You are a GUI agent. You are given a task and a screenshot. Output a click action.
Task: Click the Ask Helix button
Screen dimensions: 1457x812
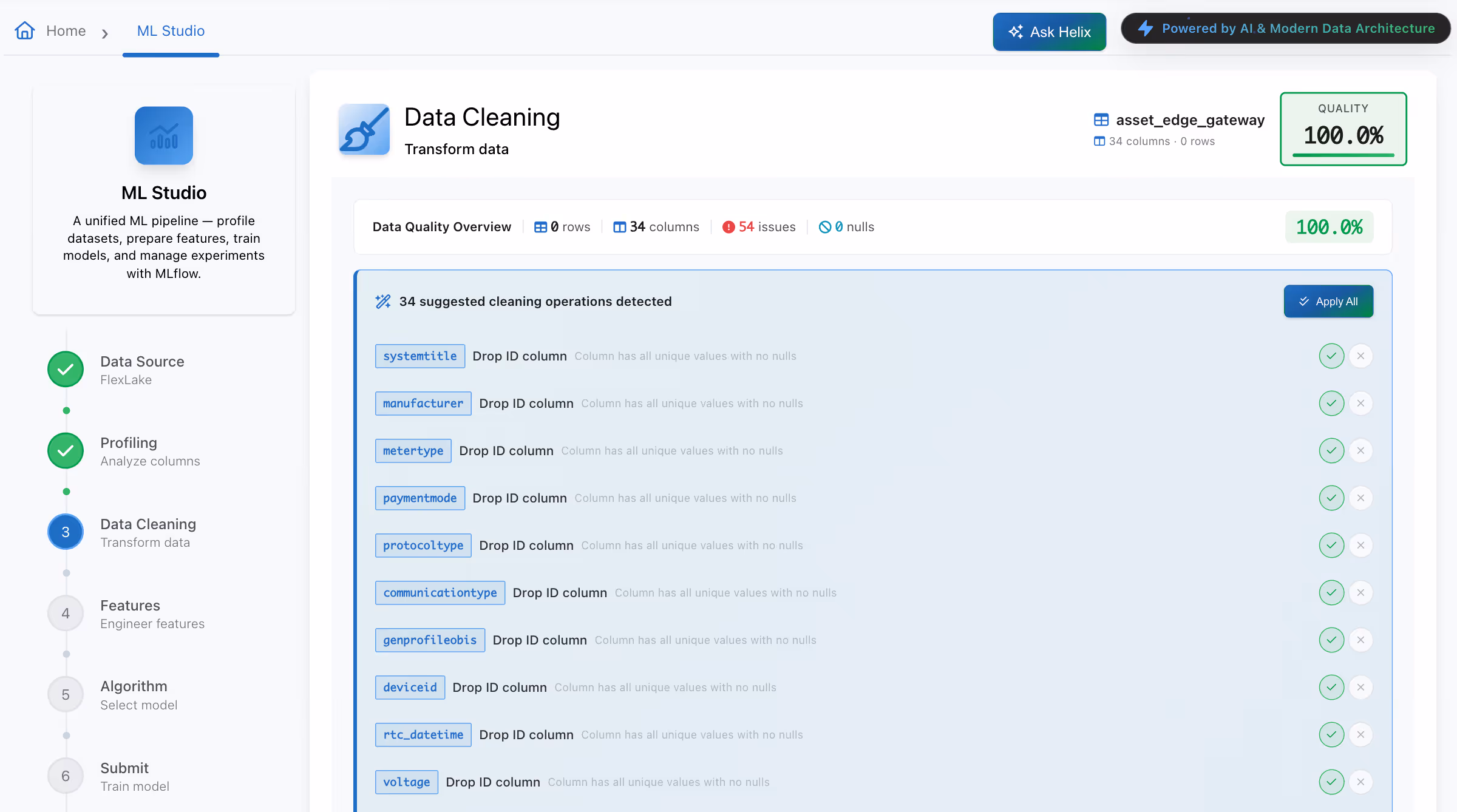click(x=1049, y=32)
